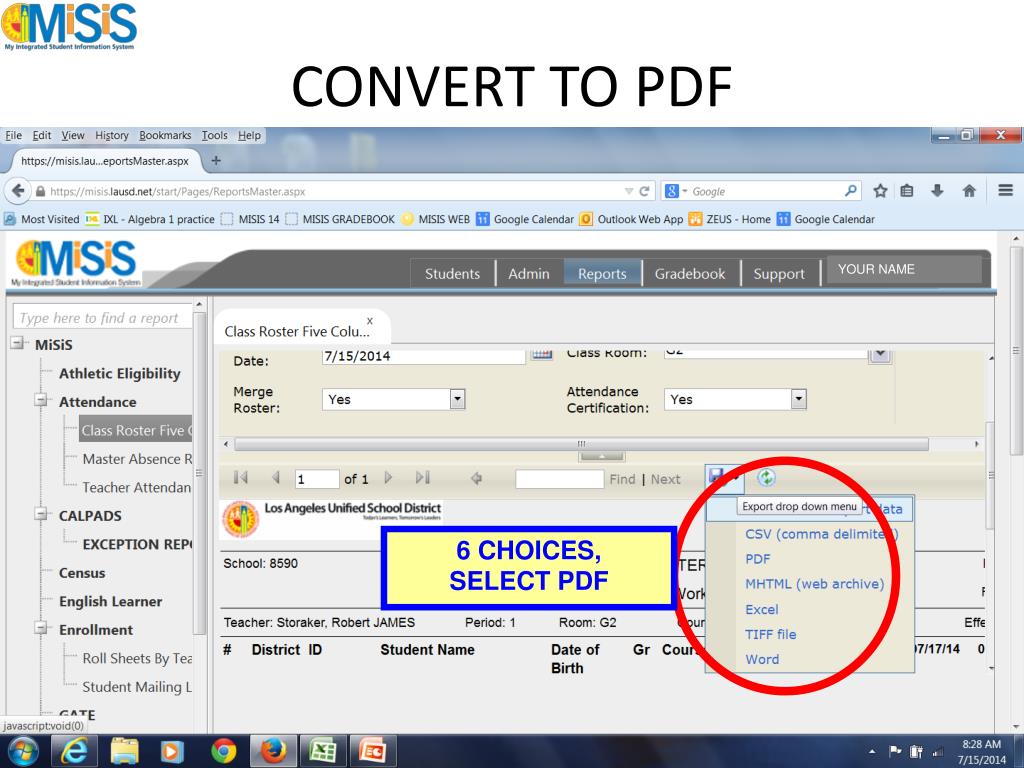Click the Next link in report toolbar
This screenshot has height=768, width=1024.
click(665, 479)
